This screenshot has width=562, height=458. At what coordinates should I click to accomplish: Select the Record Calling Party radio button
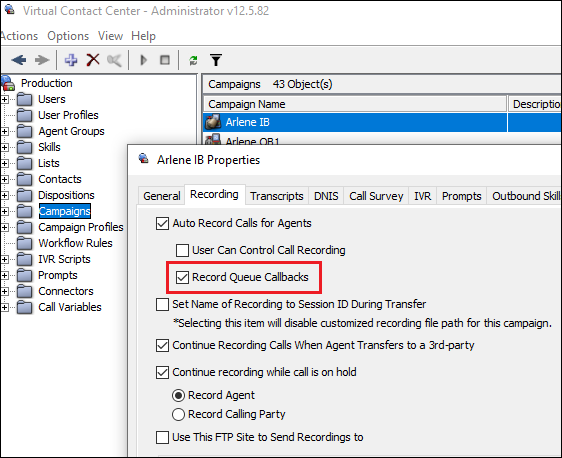[178, 415]
